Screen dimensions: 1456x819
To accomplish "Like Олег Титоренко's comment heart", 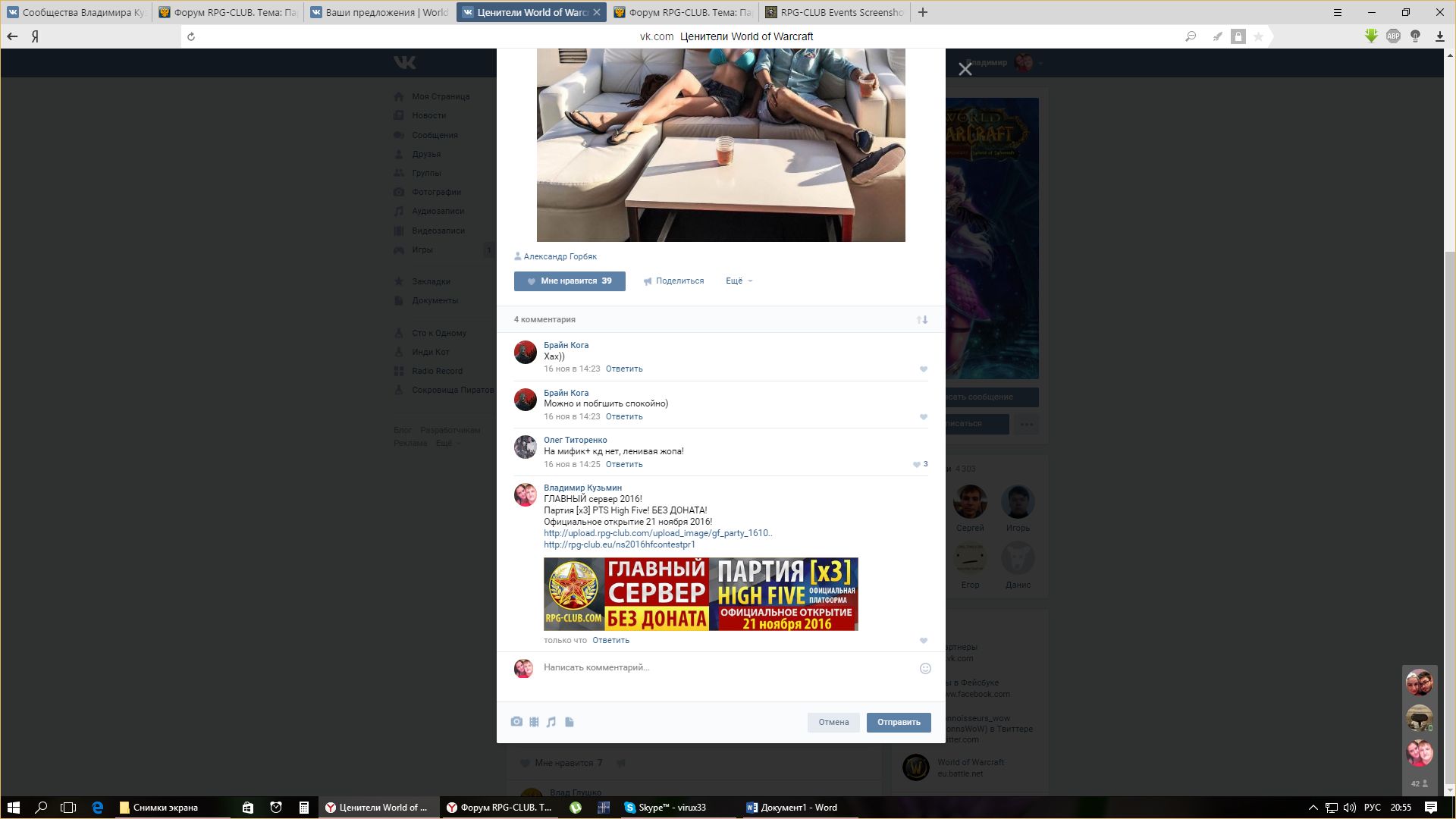I will click(x=917, y=465).
